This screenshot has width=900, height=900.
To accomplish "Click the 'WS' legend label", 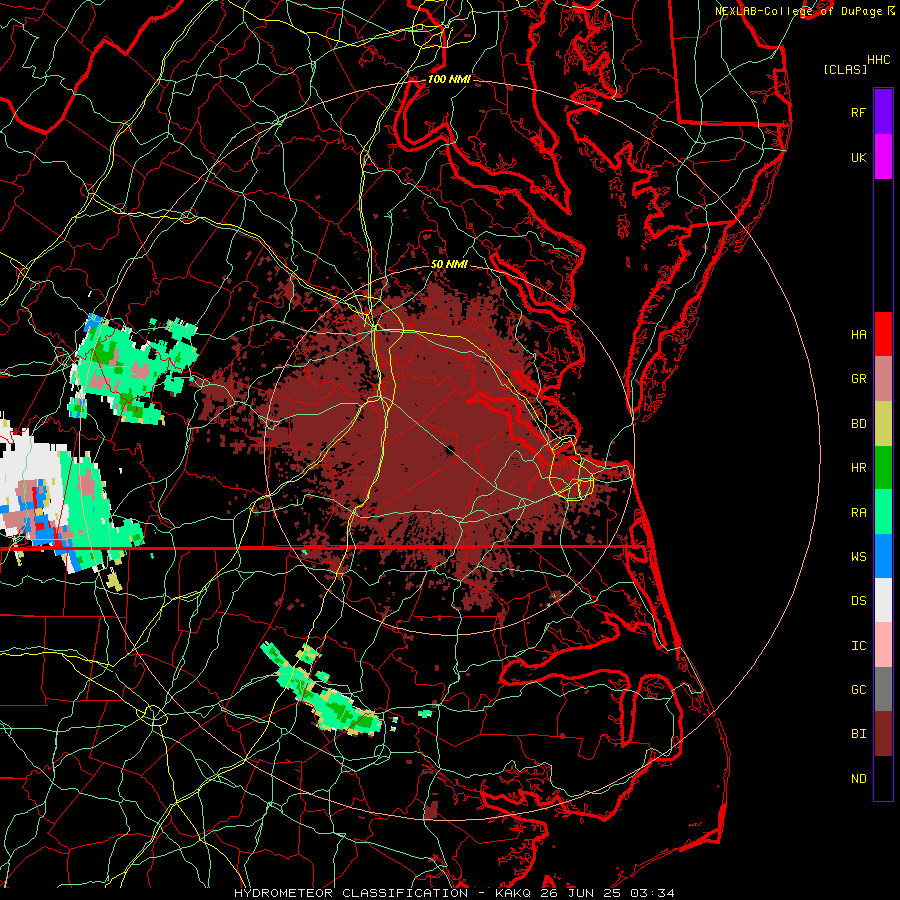I will [858, 556].
